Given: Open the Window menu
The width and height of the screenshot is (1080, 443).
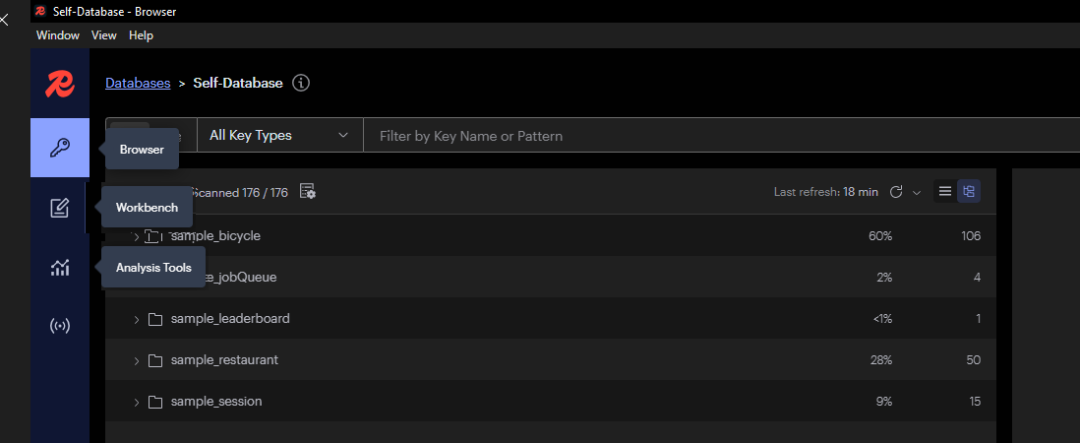Looking at the screenshot, I should (x=58, y=35).
